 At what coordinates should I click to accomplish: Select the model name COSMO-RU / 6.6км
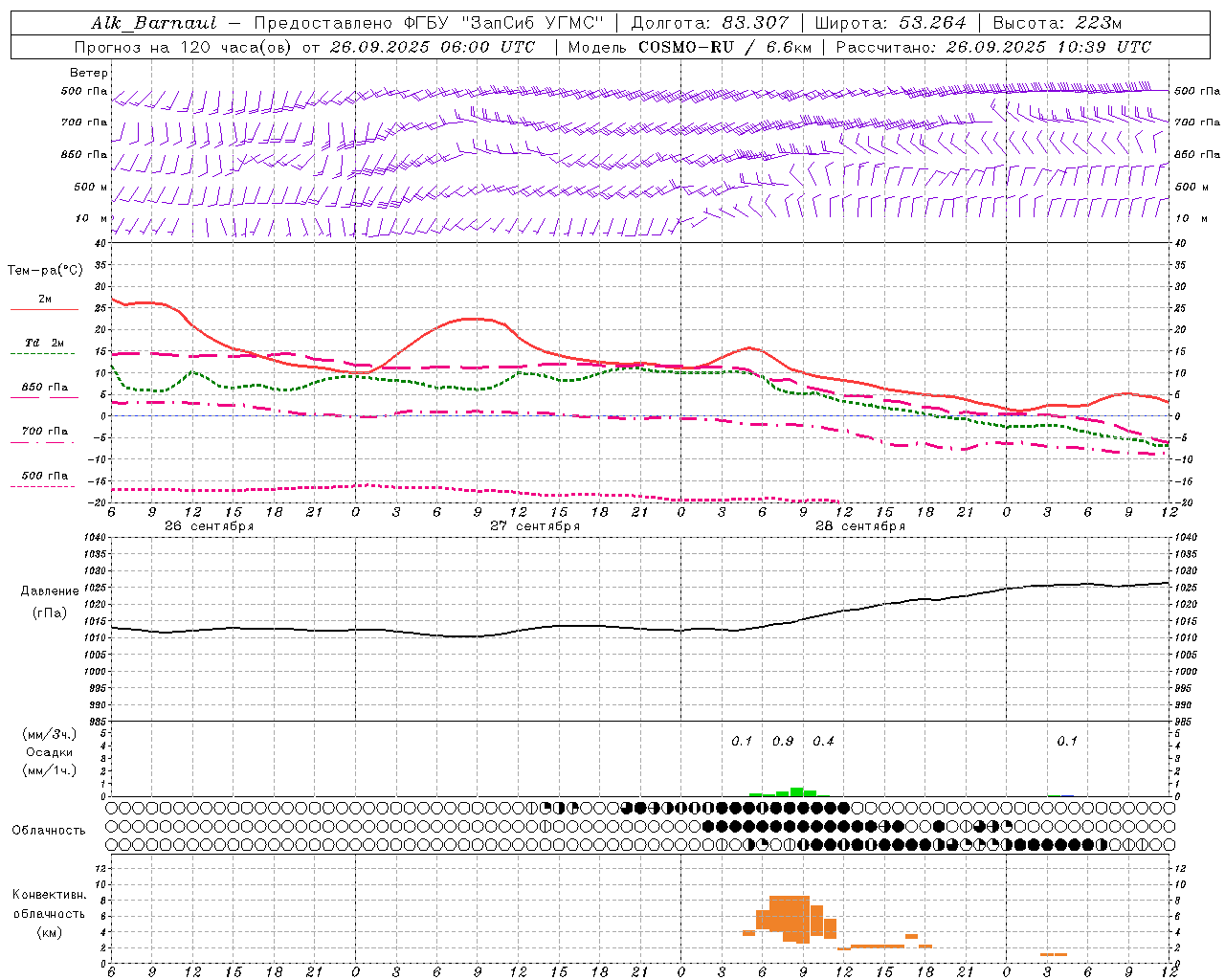pos(724,47)
